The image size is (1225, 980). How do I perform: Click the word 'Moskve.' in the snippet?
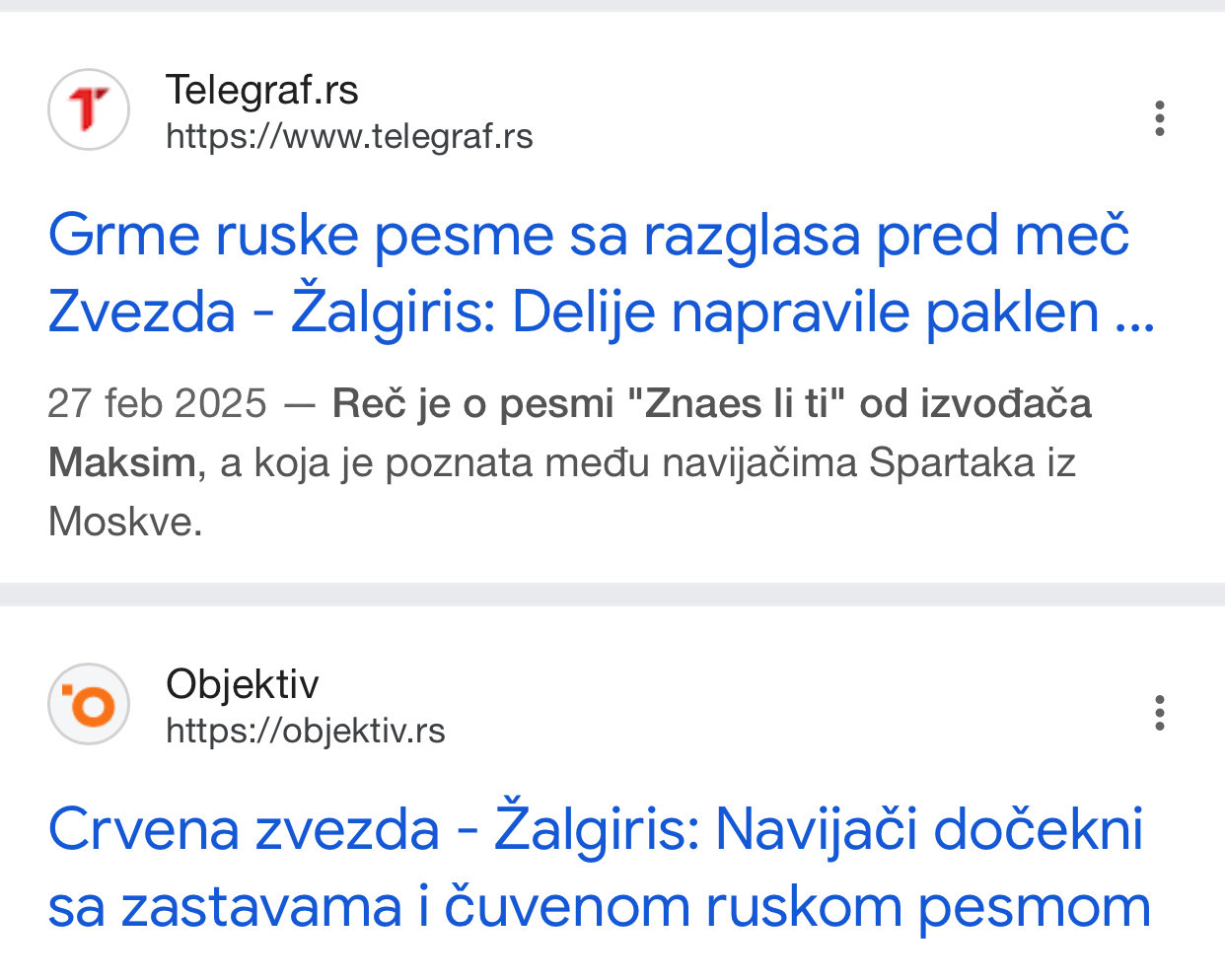click(x=125, y=522)
